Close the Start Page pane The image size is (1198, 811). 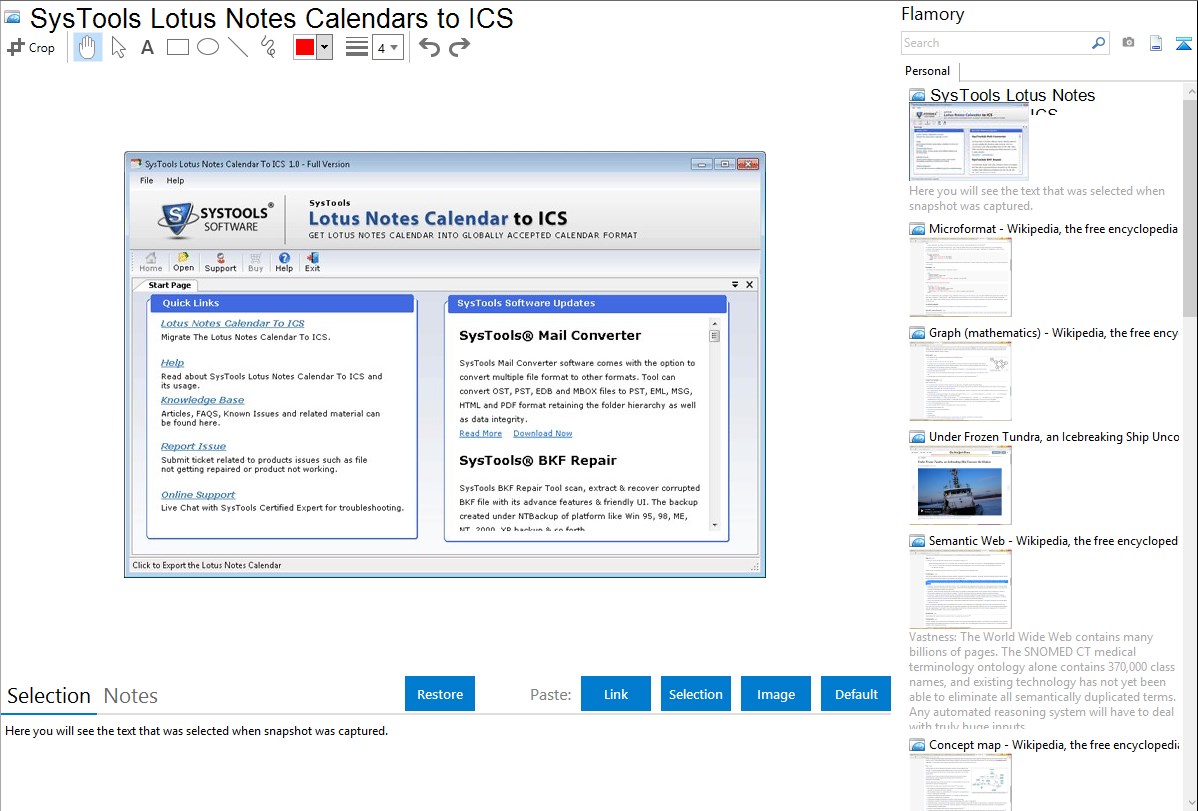750,284
